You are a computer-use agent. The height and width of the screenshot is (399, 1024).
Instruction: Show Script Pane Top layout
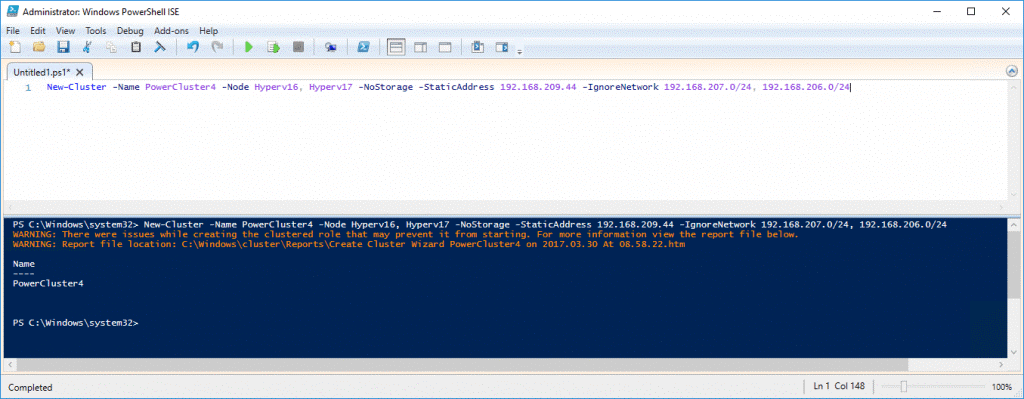[x=396, y=47]
